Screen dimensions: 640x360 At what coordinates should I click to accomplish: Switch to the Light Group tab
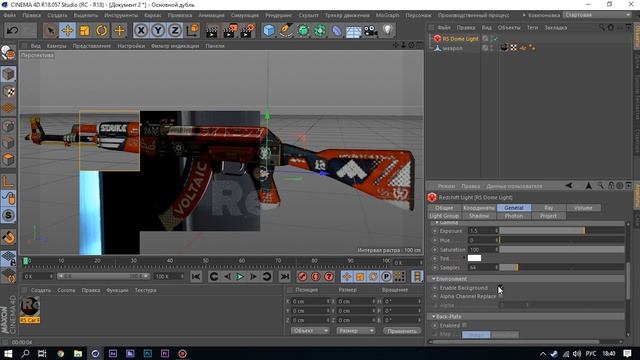444,216
